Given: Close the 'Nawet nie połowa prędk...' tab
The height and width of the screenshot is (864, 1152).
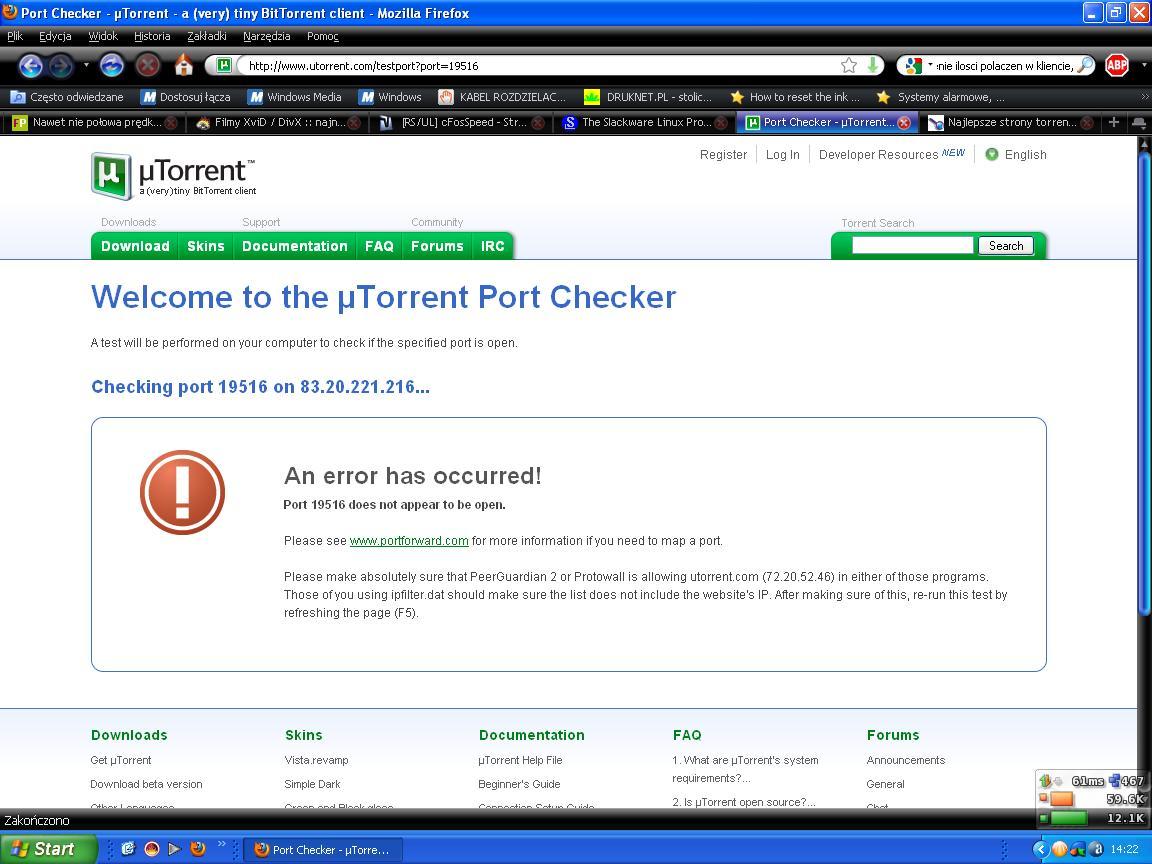Looking at the screenshot, I should point(171,123).
